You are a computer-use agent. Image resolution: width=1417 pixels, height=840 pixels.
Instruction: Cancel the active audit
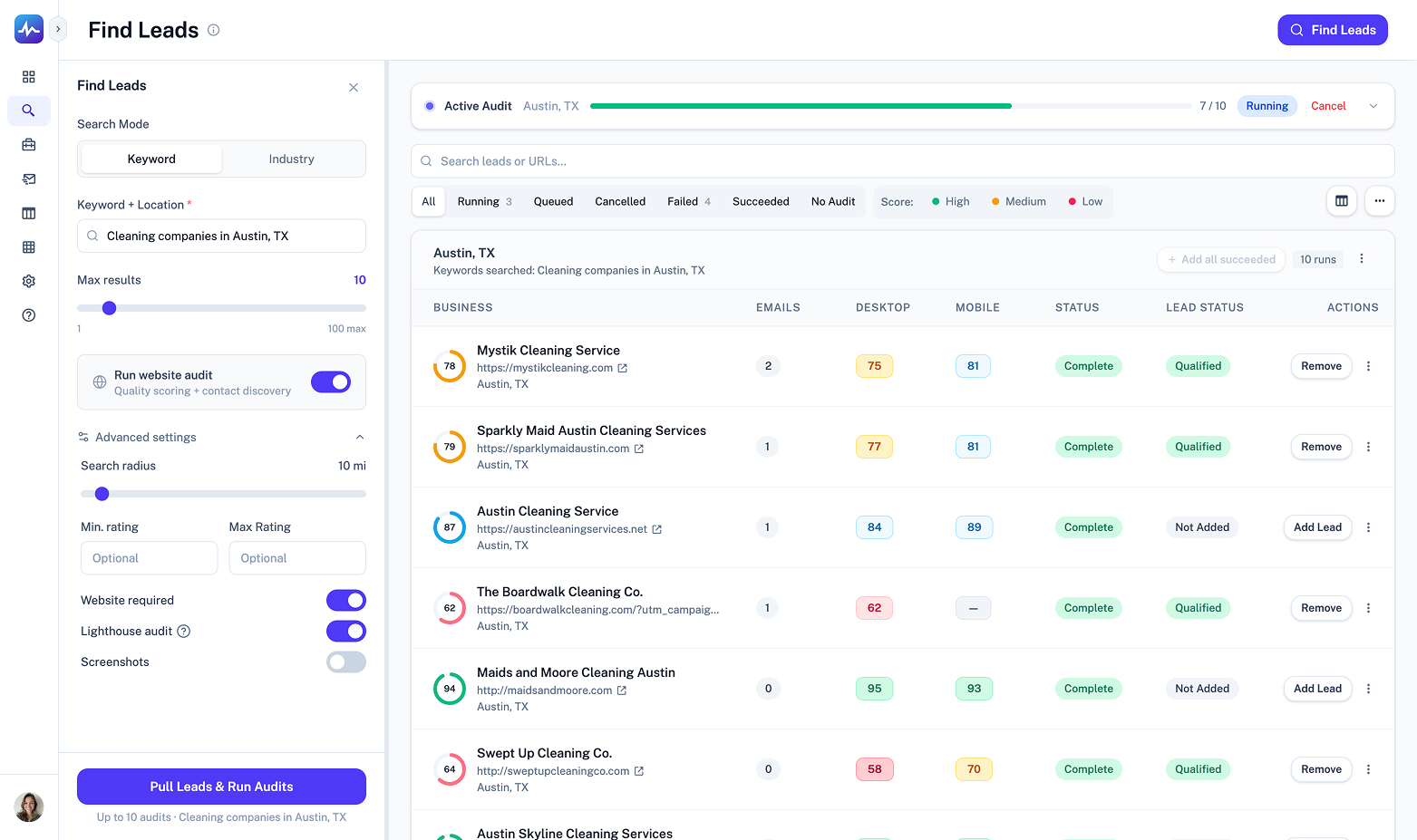(x=1328, y=106)
